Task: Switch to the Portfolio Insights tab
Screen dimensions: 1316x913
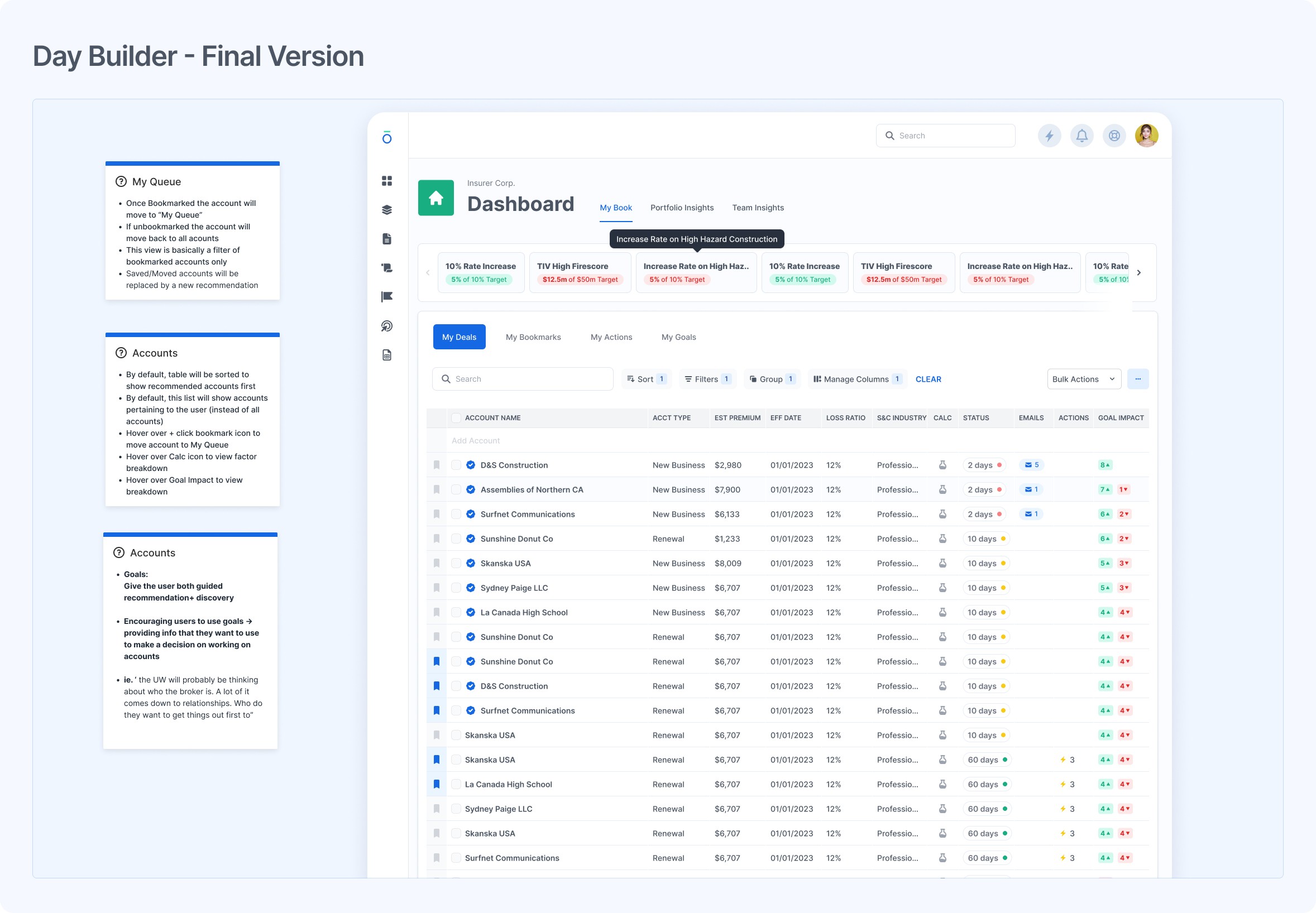Action: 682,208
